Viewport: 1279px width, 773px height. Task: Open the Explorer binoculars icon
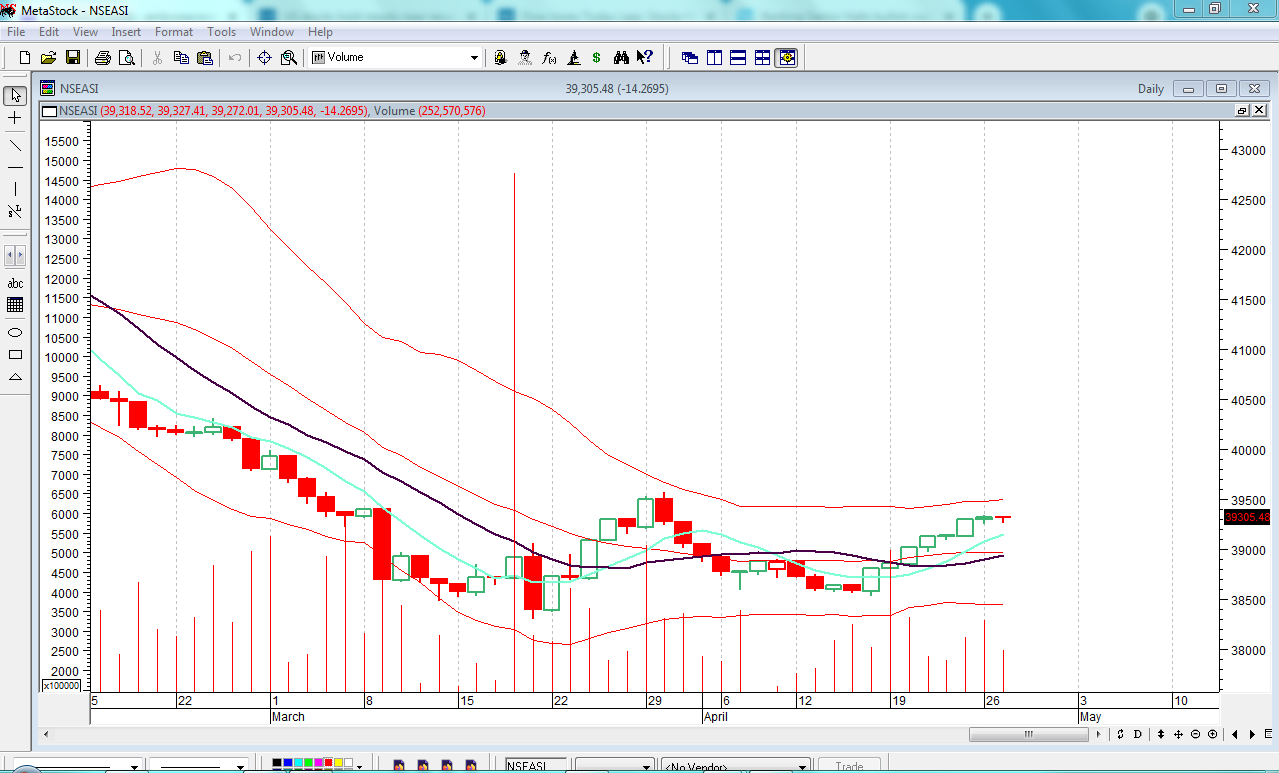[x=621, y=58]
